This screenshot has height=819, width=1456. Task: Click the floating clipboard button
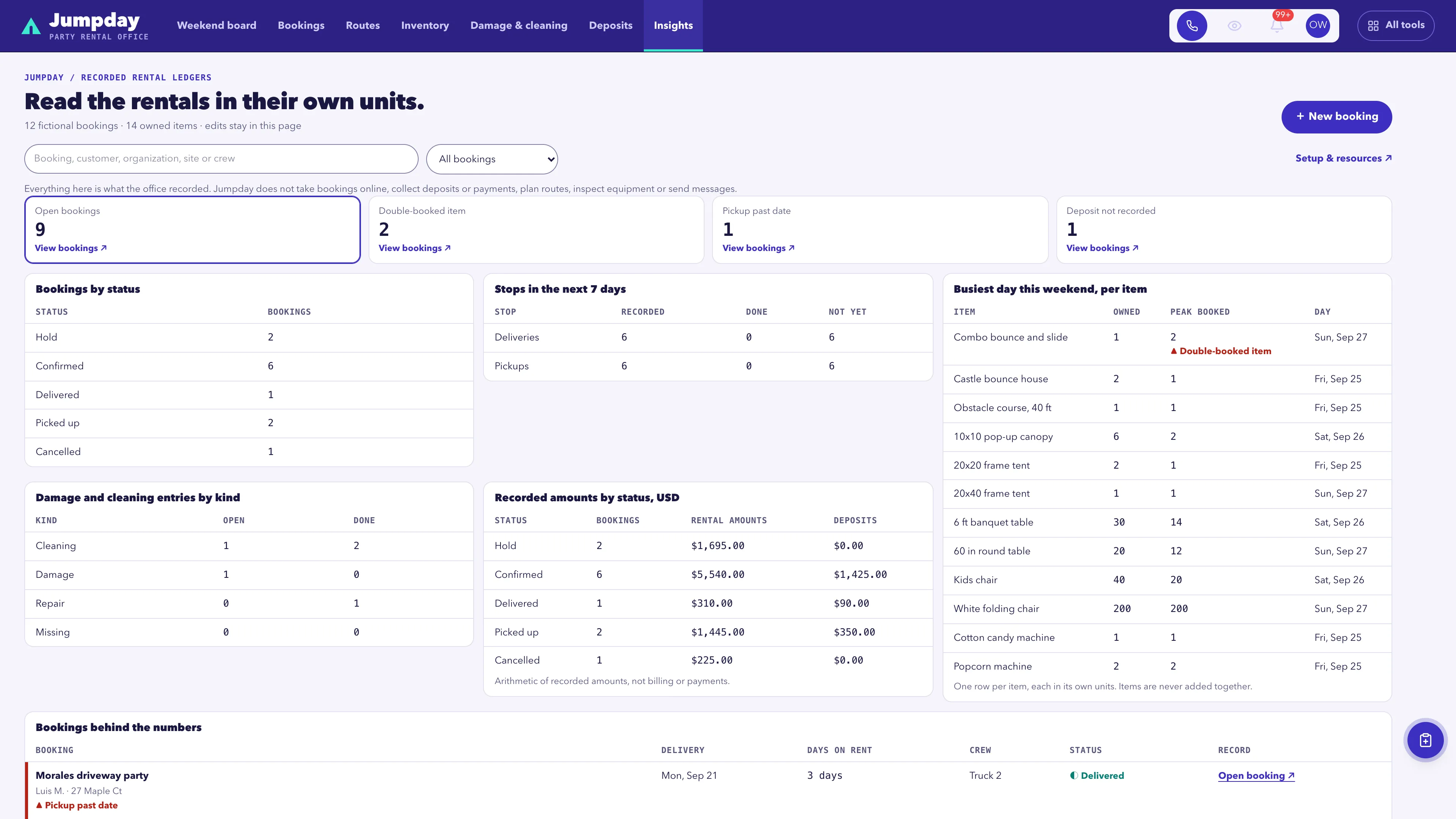(x=1425, y=740)
